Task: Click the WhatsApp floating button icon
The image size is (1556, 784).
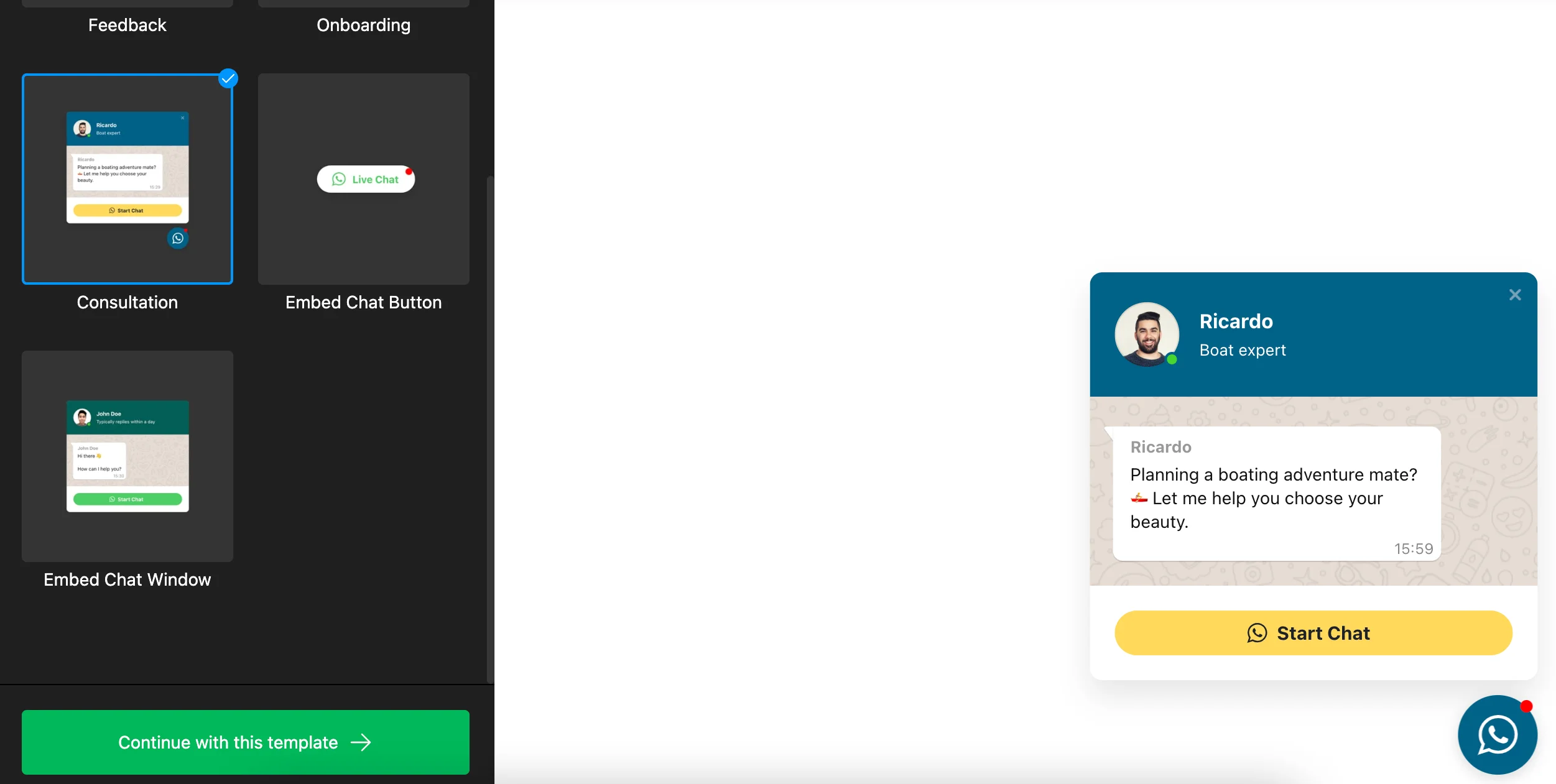Action: [x=1495, y=734]
